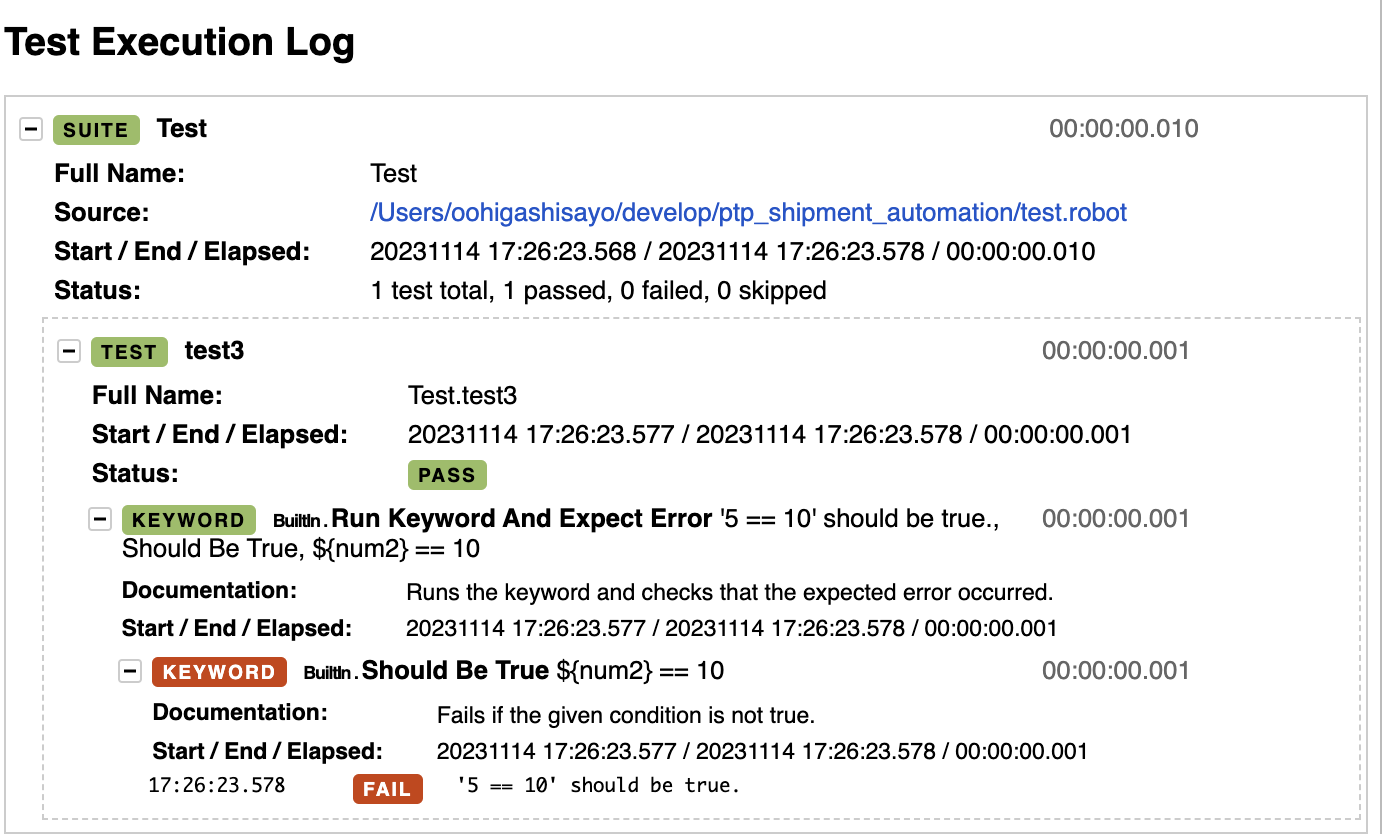Click the suite elapsed time 00:00:00.010
The image size is (1382, 834).
point(1122,129)
